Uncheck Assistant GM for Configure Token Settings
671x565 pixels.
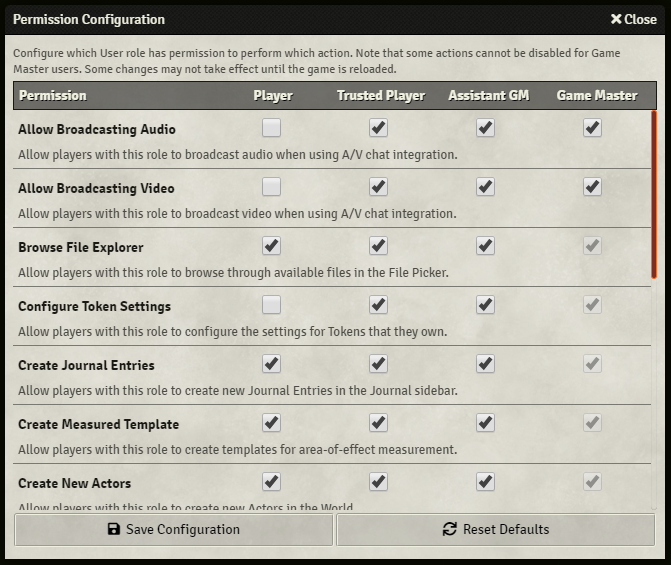pyautogui.click(x=485, y=305)
